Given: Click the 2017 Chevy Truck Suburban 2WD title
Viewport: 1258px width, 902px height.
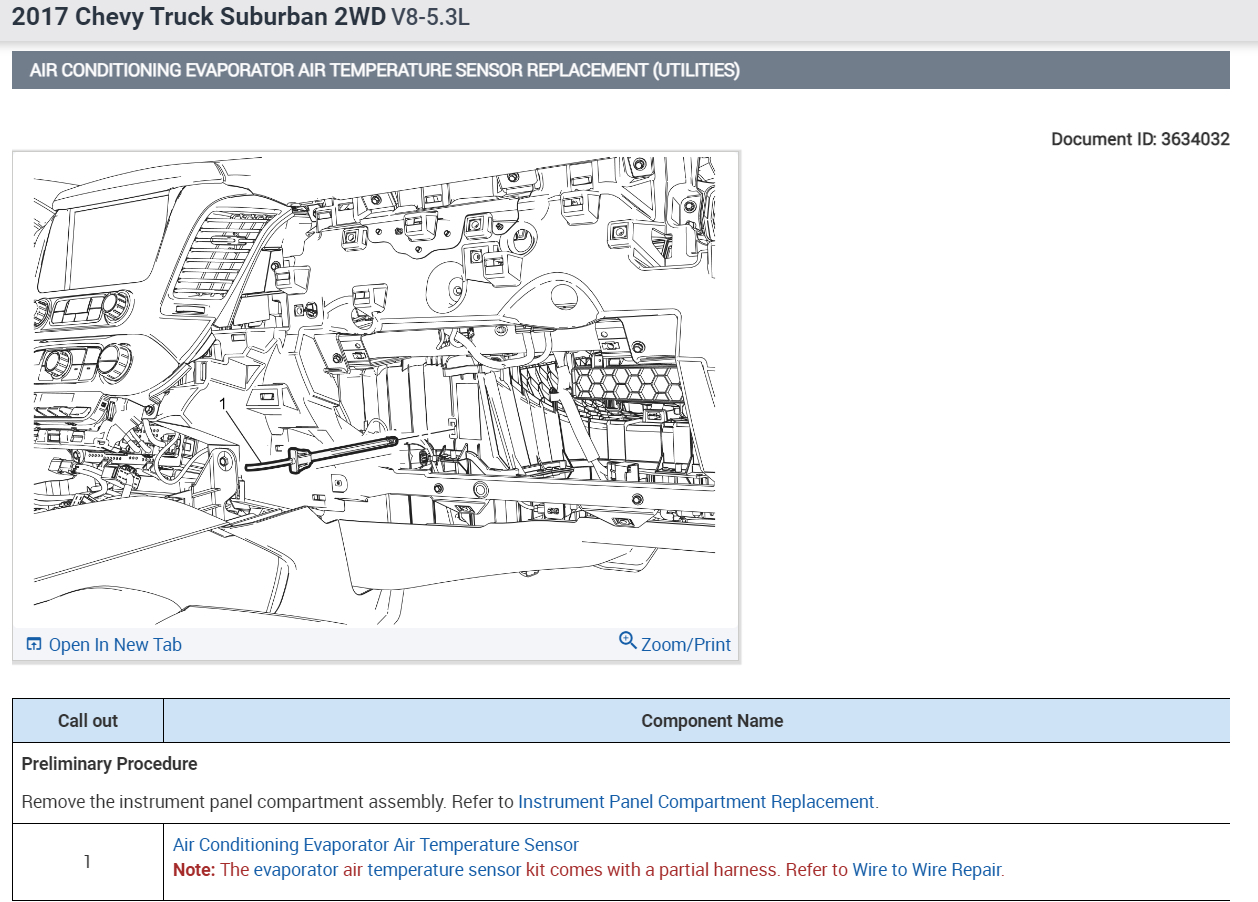Looking at the screenshot, I should point(198,17).
